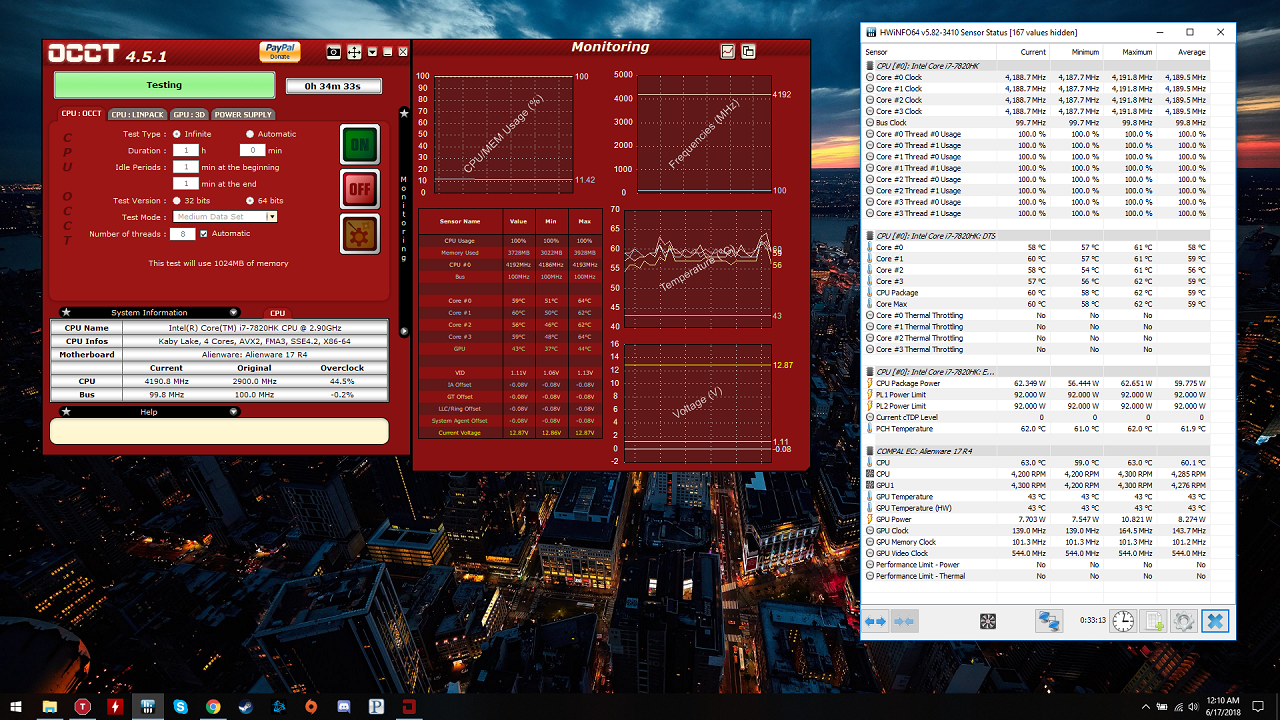This screenshot has width=1280, height=720.
Task: Click the elapsed time 0h 34m 33s box
Action: [333, 86]
